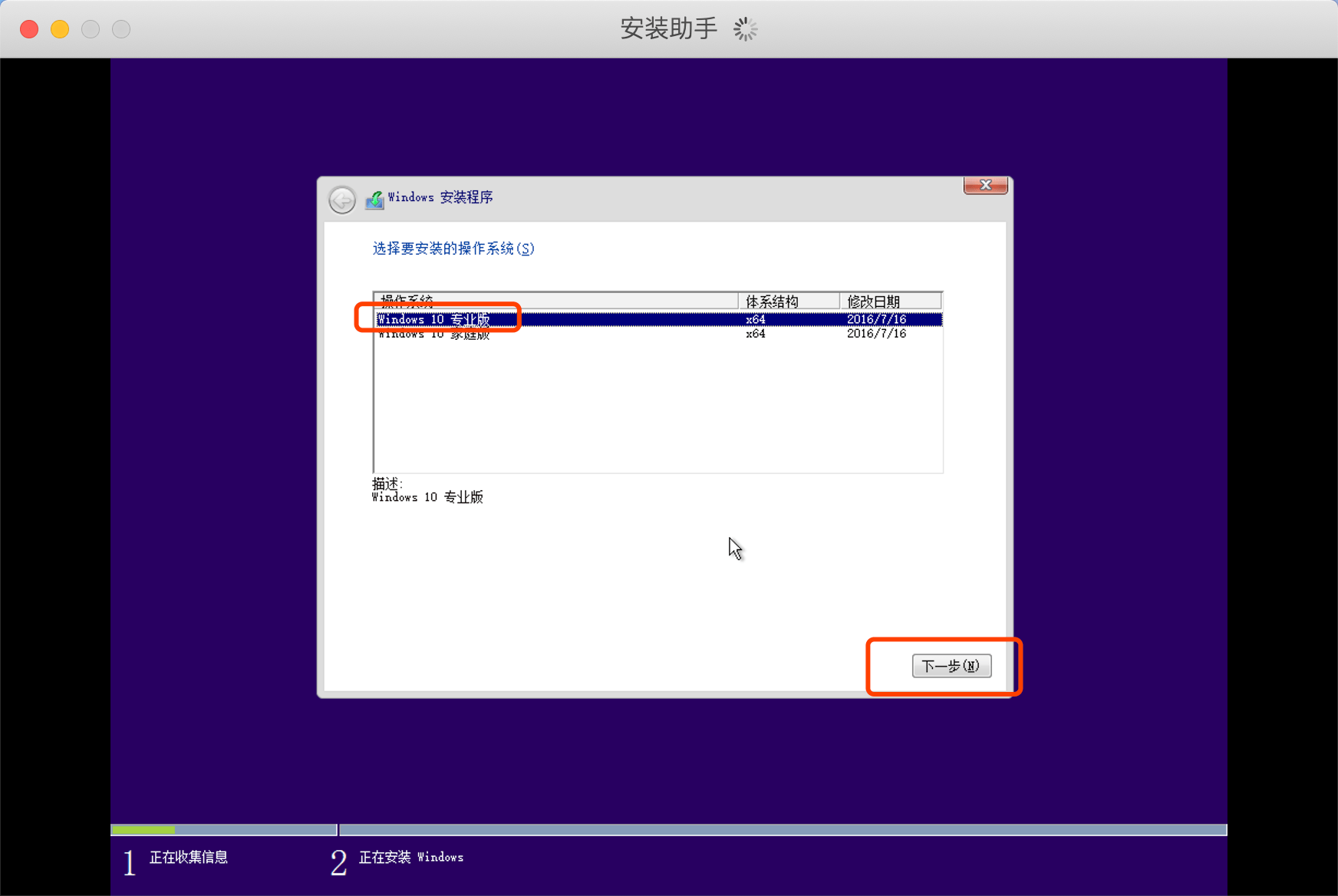1338x896 pixels.
Task: Click x64 in the 家庭版 row
Action: (x=756, y=334)
